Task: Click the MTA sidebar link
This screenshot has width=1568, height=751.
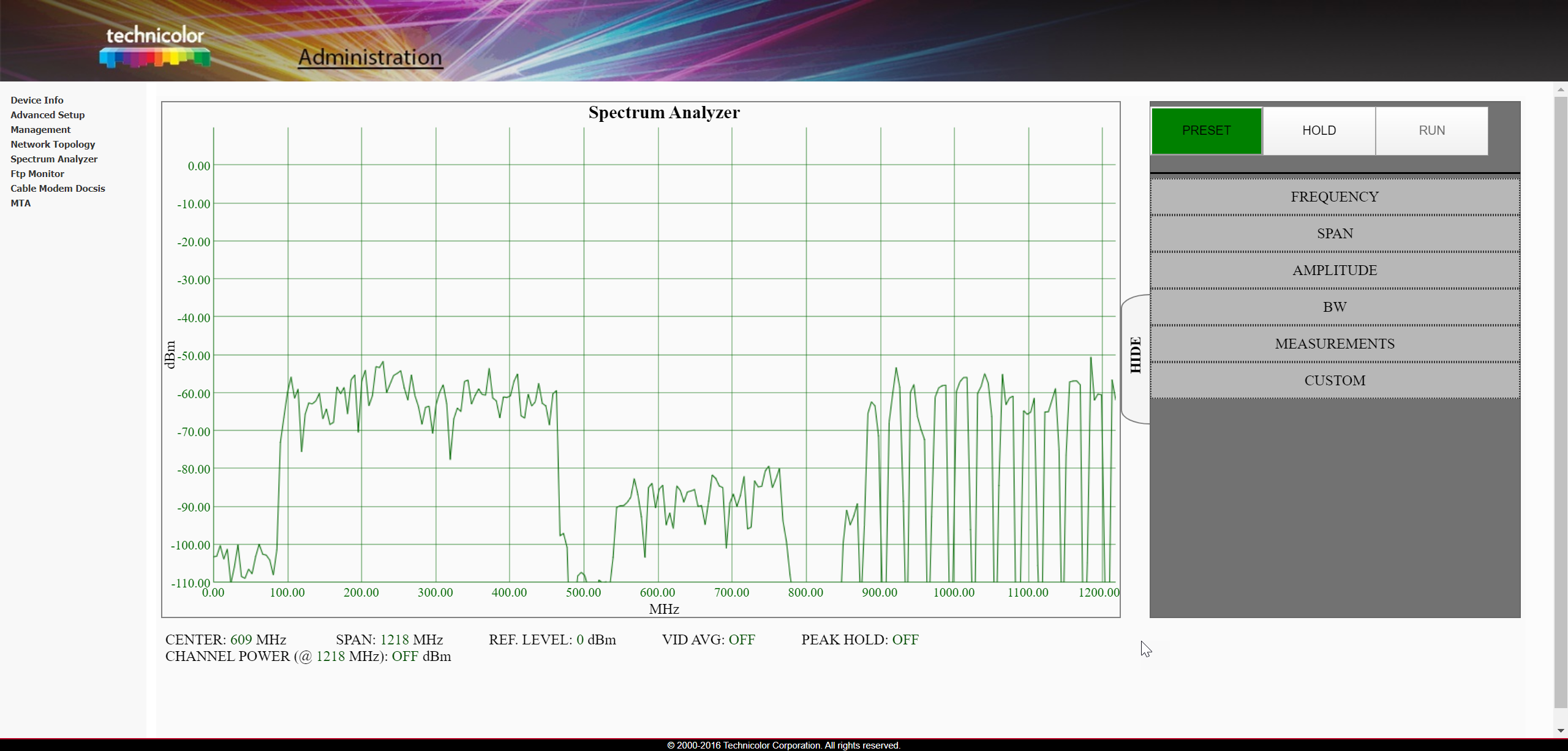Action: click(x=20, y=203)
